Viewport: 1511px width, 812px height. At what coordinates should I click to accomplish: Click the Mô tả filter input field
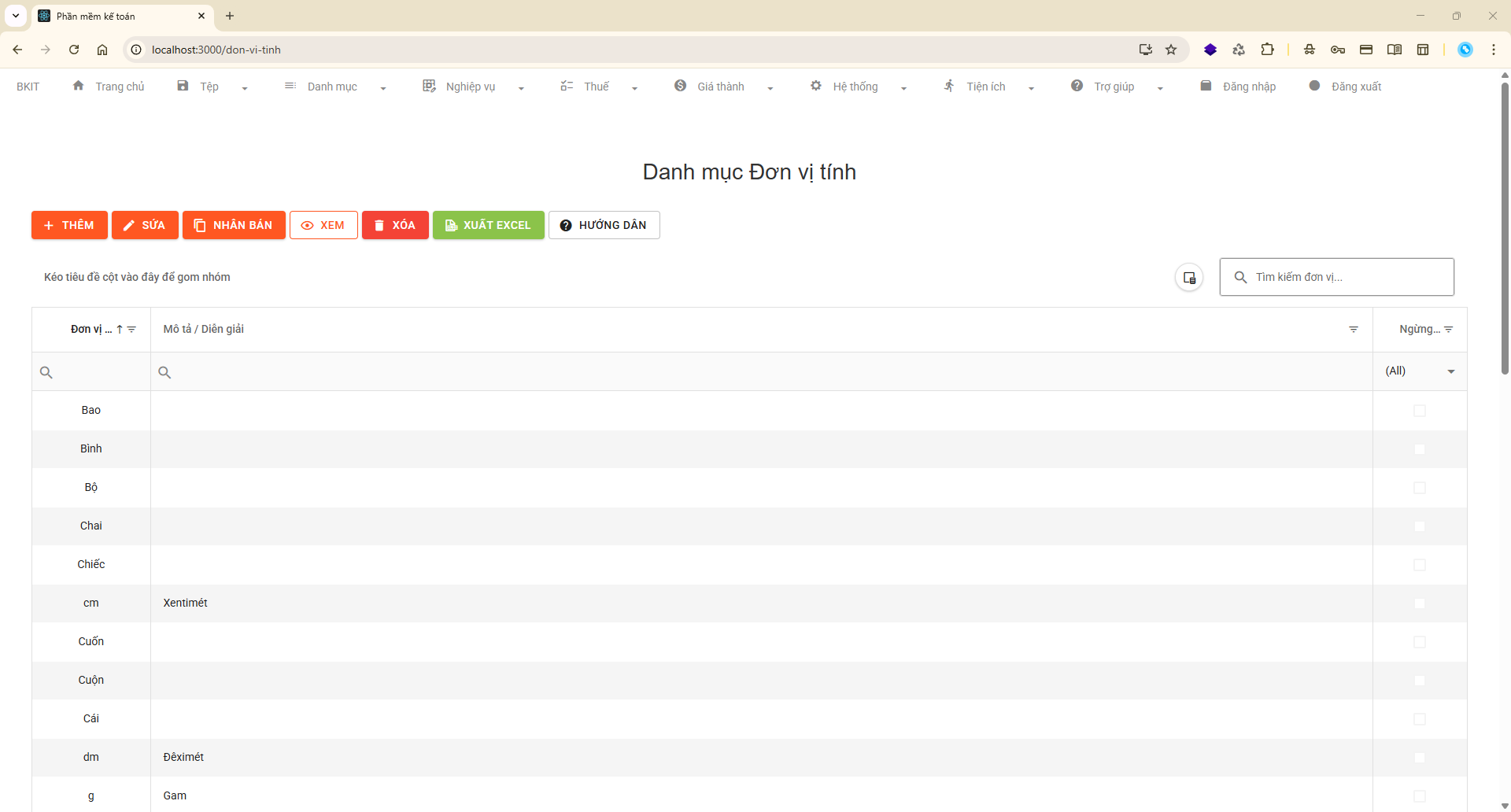pyautogui.click(x=761, y=372)
